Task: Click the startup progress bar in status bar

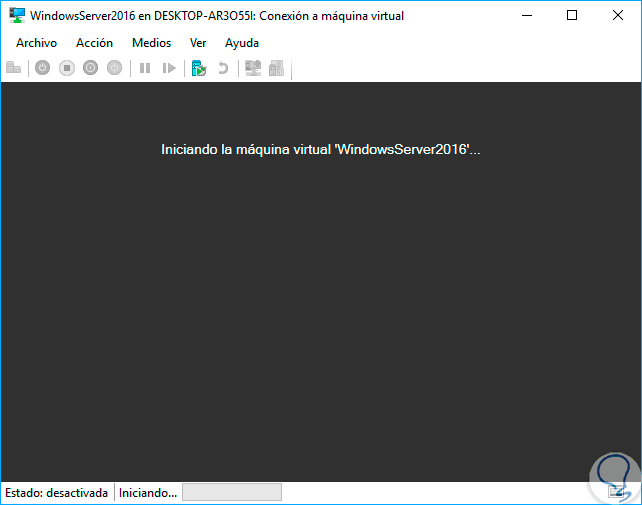Action: [x=232, y=492]
